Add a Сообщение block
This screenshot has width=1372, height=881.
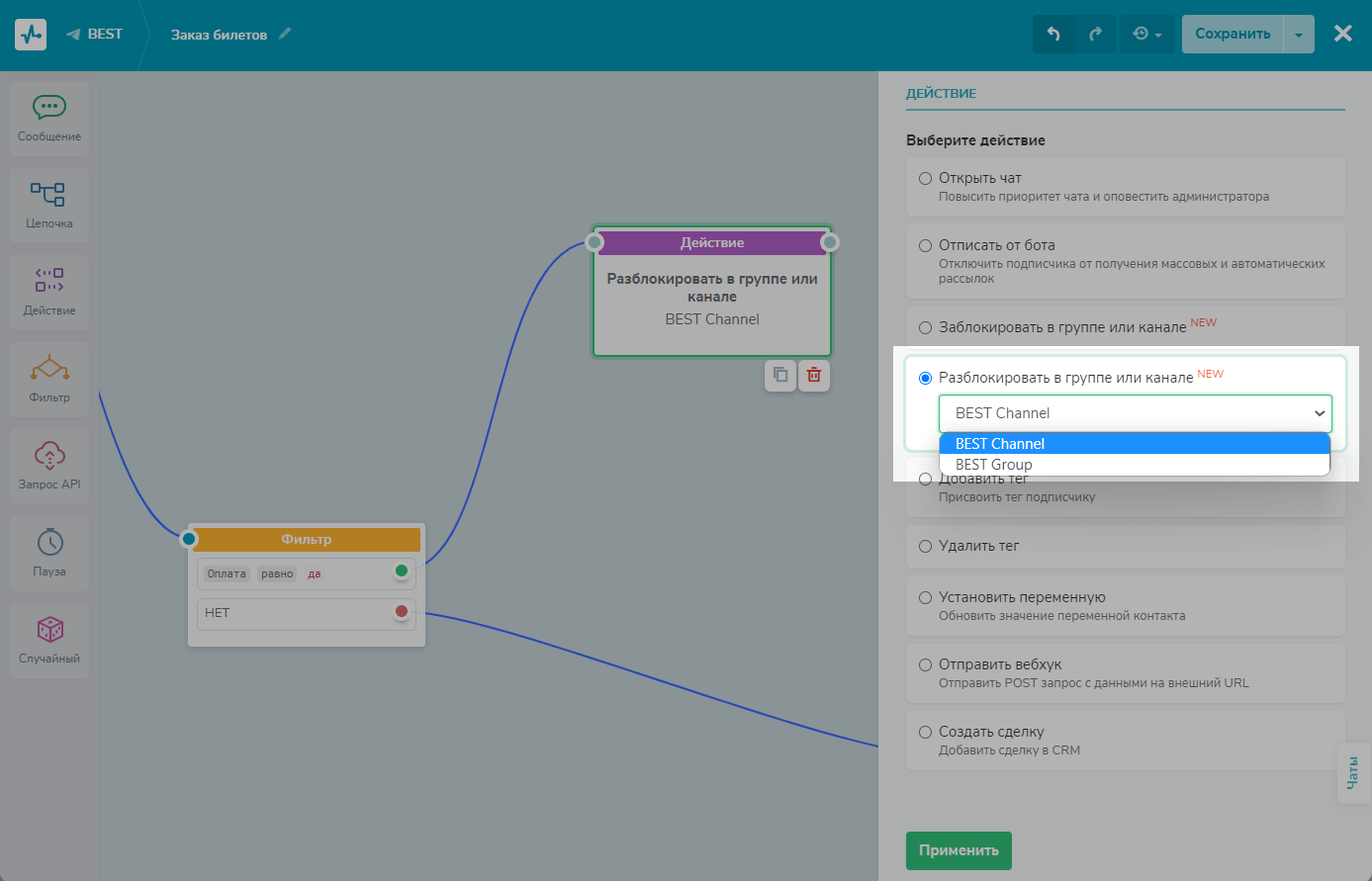coord(49,119)
